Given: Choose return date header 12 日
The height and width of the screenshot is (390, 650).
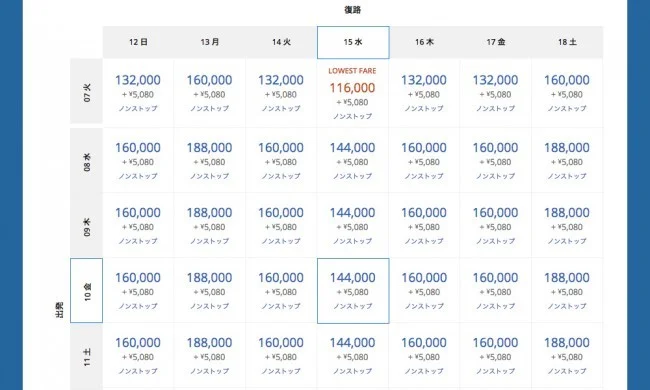Looking at the screenshot, I should click(138, 42).
